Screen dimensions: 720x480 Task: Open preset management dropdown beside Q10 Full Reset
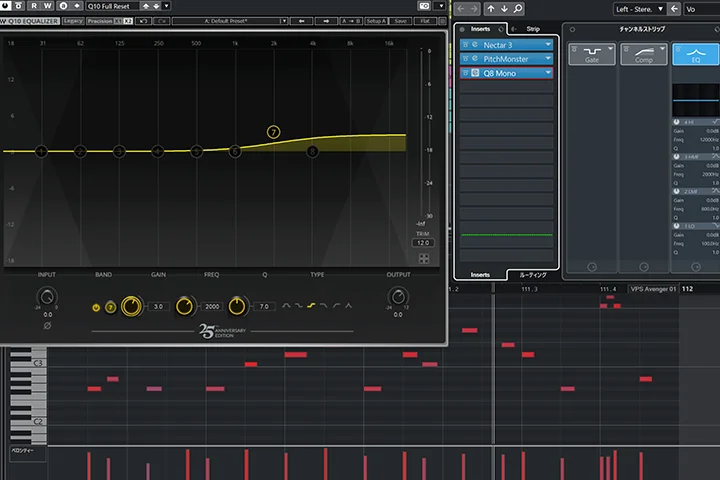click(166, 6)
